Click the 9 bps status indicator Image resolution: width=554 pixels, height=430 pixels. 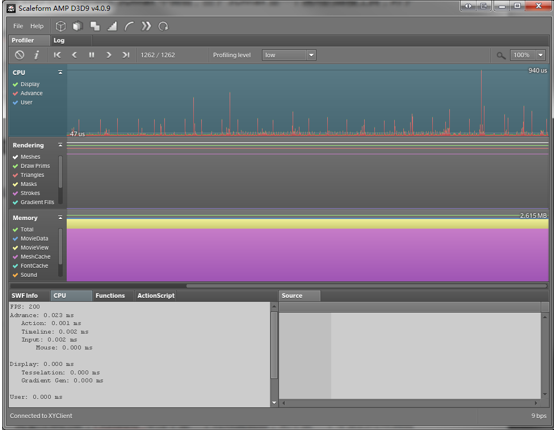(539, 416)
